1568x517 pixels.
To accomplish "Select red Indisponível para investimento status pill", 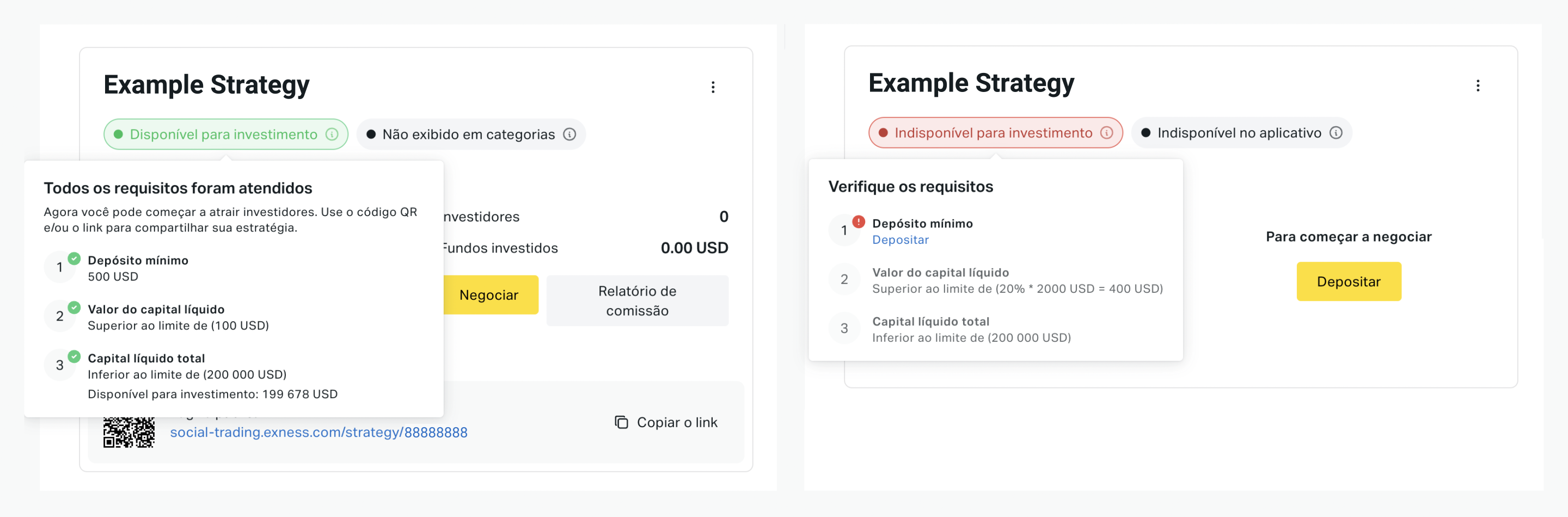I will point(995,133).
